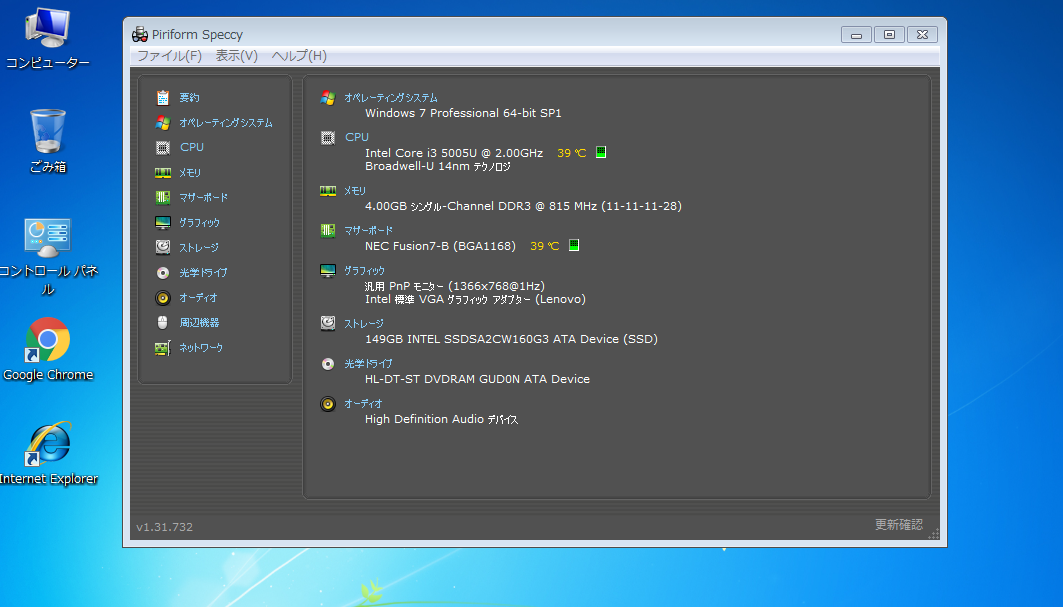The image size is (1063, 607).
Task: Click the hard drive storage icon in the summary panel
Action: [328, 324]
